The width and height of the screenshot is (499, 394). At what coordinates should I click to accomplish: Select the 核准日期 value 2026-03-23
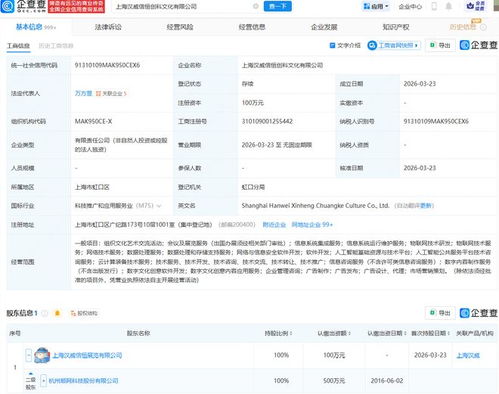[420, 168]
